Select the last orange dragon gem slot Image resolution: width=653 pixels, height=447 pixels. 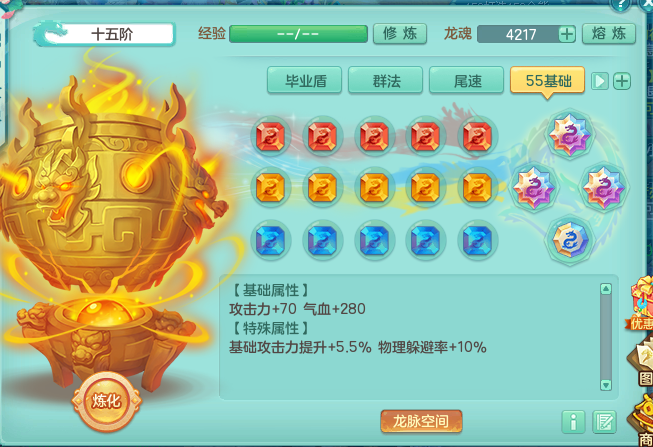[477, 187]
